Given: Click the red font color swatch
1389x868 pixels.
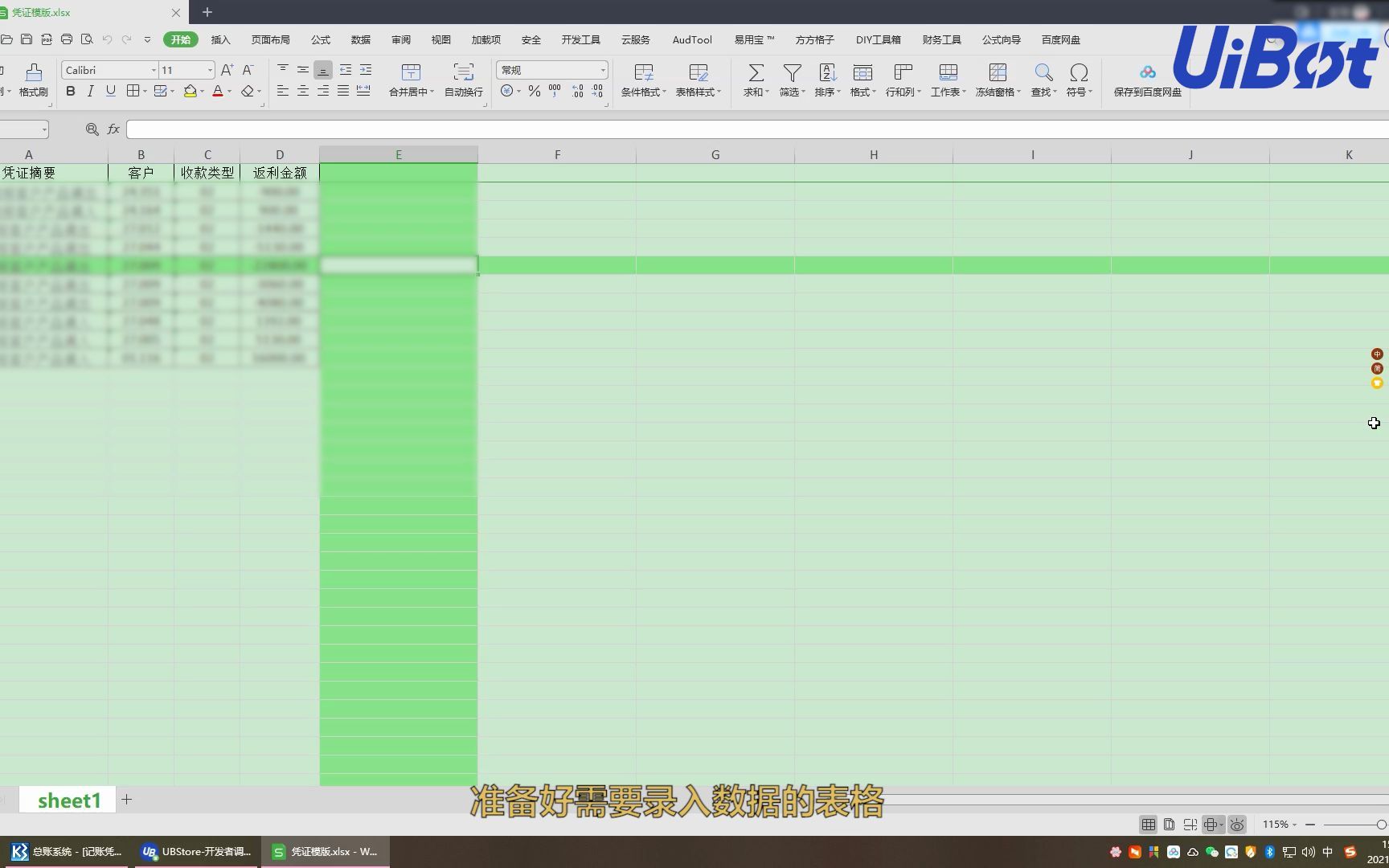Looking at the screenshot, I should click(217, 92).
